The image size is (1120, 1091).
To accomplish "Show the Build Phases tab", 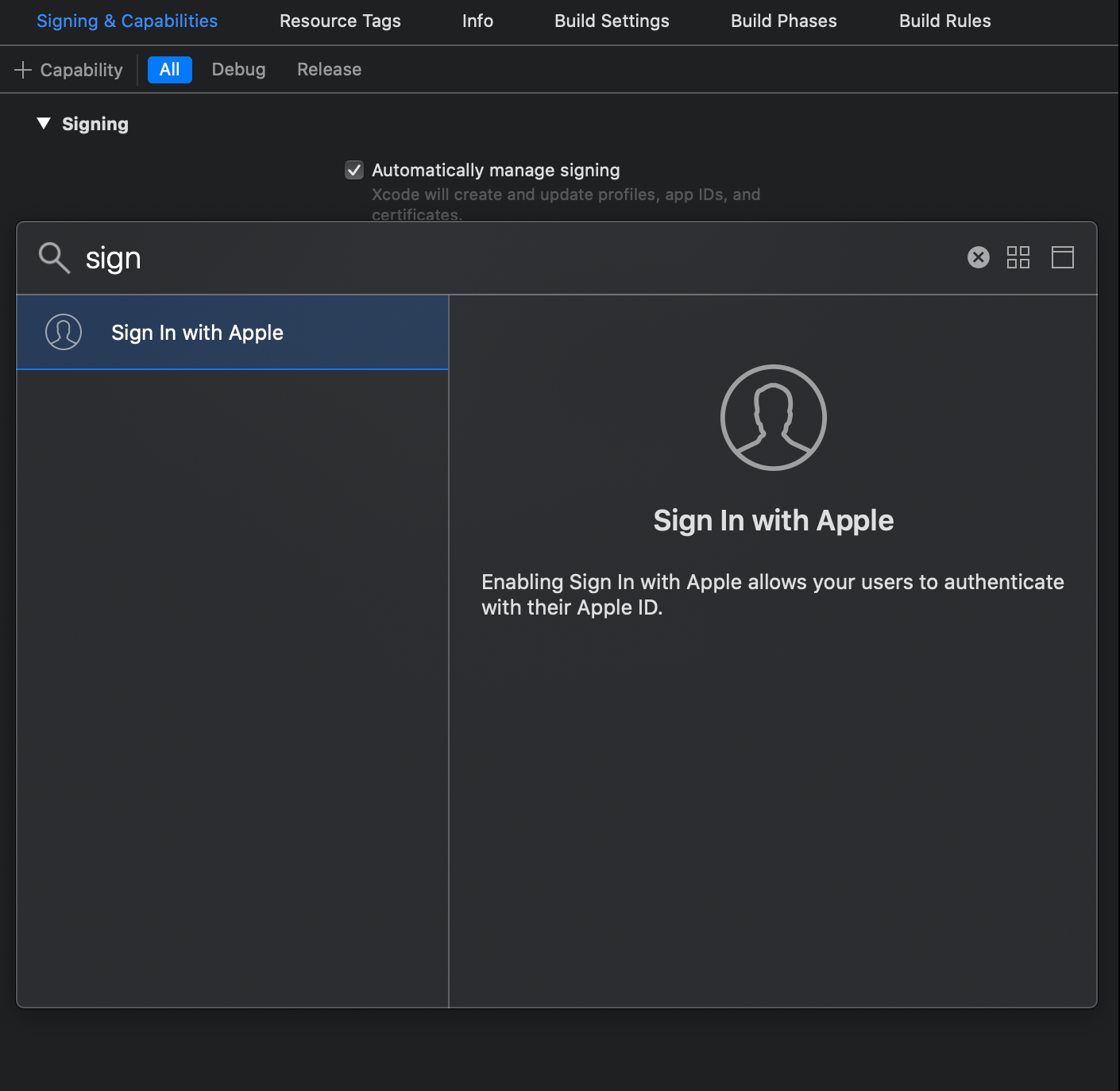I will click(784, 21).
